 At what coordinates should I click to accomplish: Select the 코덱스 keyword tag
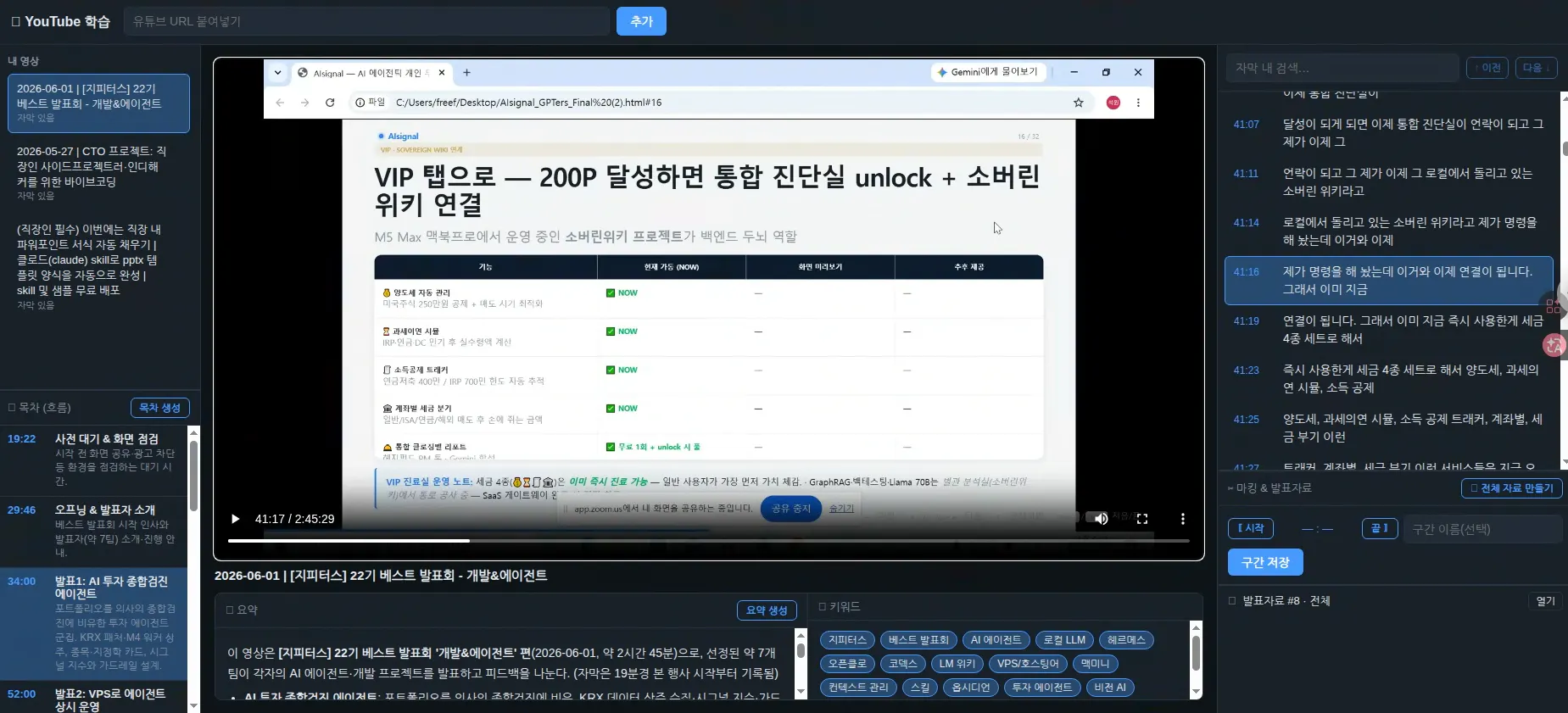903,664
